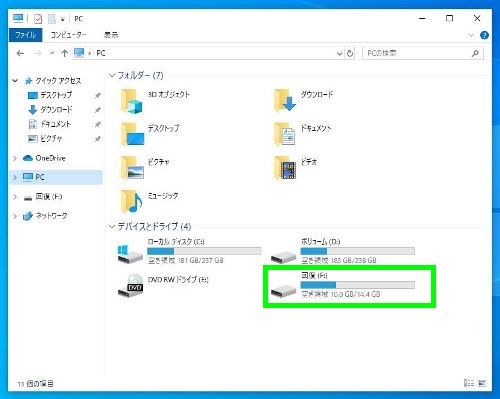Select 回復 (F:) in the navigation pane
The image size is (500, 399).
tap(43, 197)
